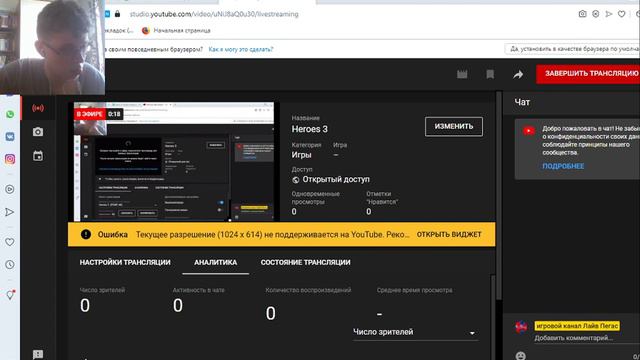Click the stream title Heroes 3

point(309,129)
